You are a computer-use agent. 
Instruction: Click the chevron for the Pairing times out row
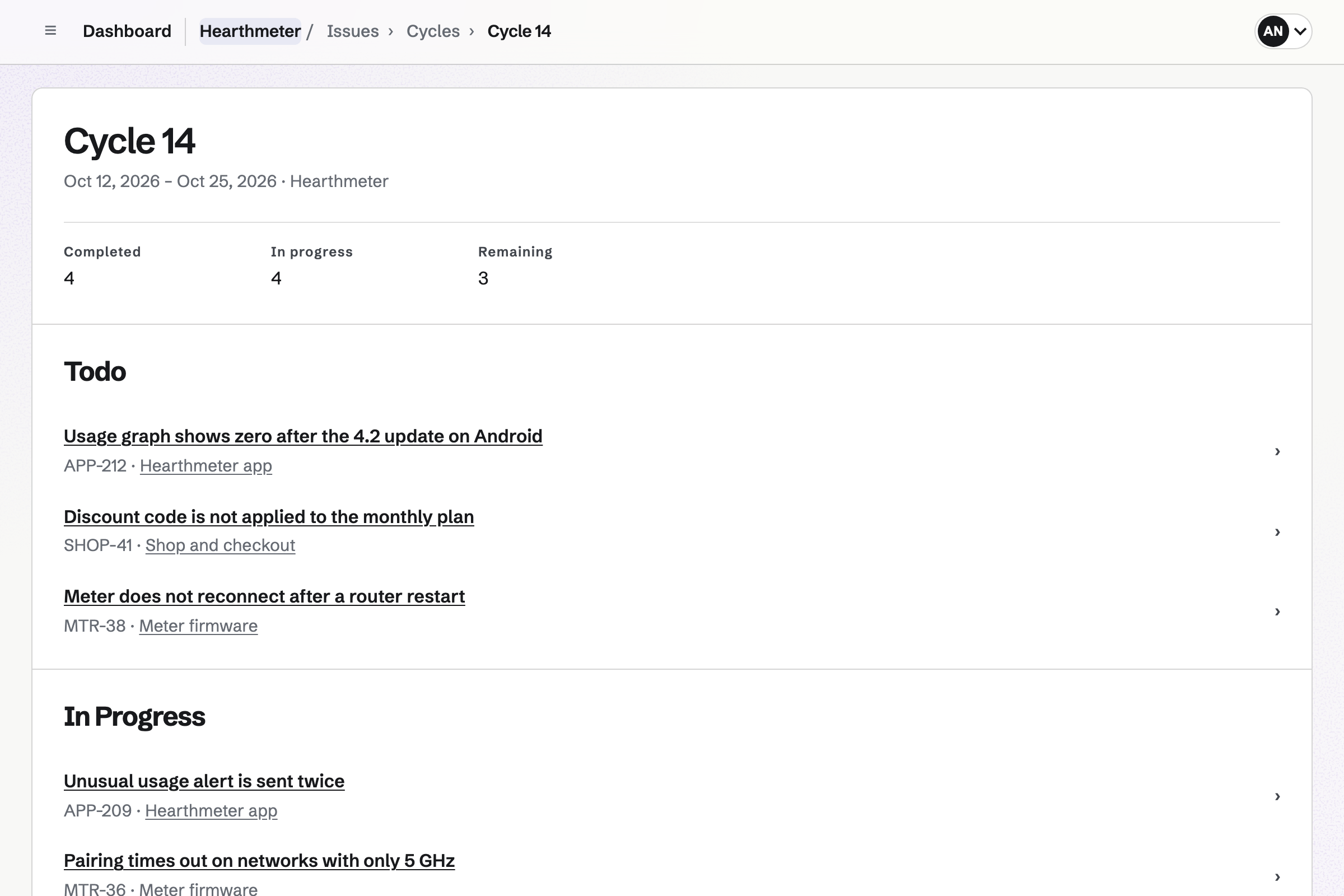tap(1277, 876)
